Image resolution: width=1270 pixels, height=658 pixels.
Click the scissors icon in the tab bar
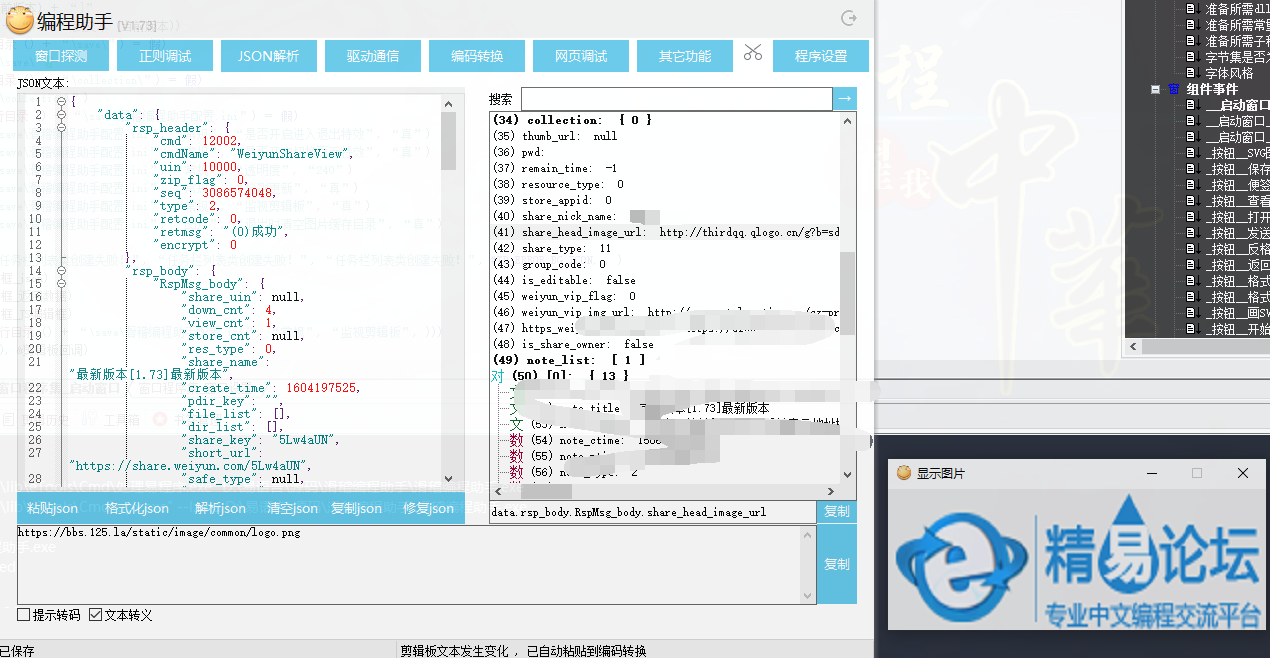coord(752,53)
